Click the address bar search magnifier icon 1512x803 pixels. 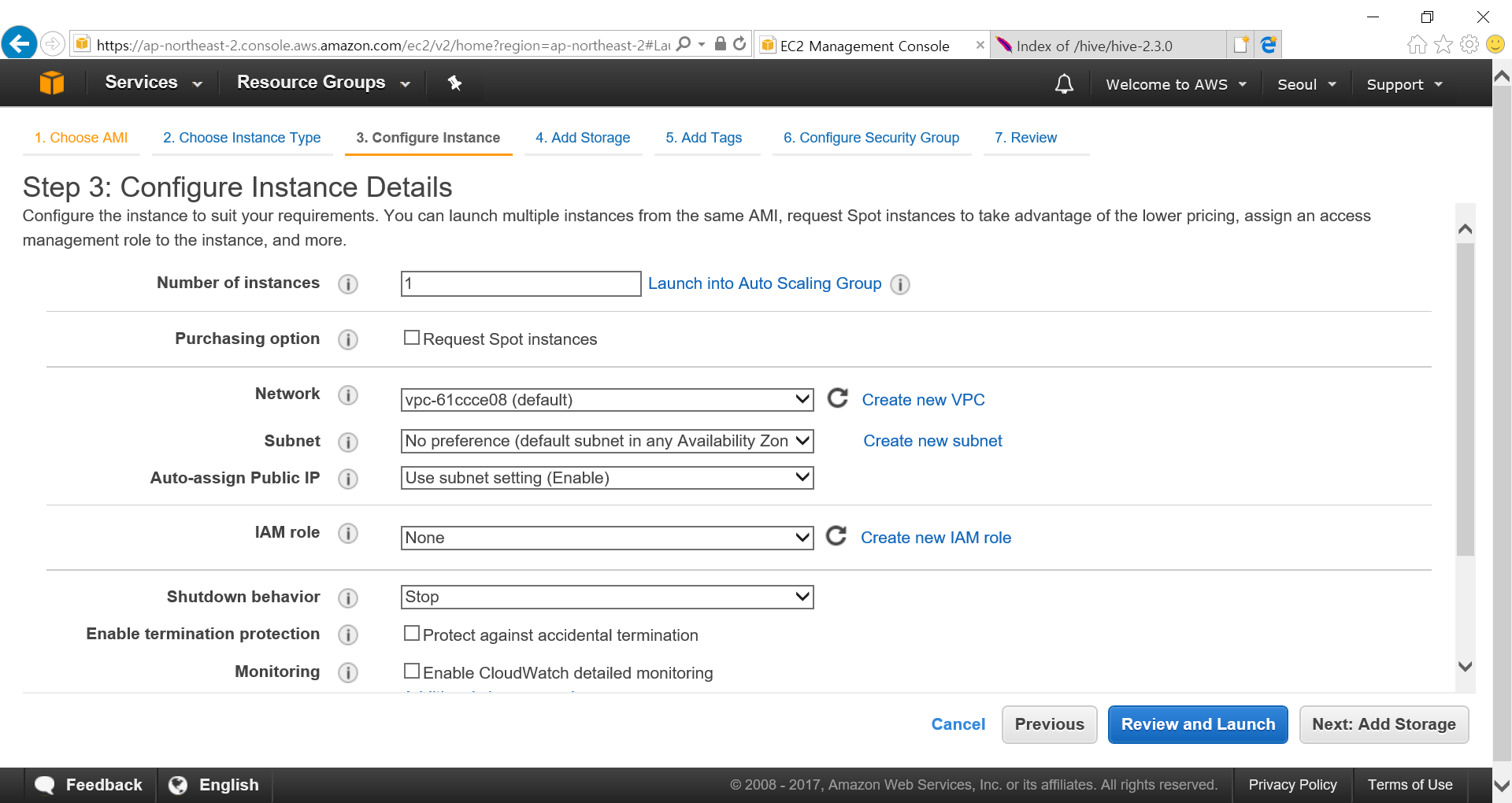[x=684, y=44]
